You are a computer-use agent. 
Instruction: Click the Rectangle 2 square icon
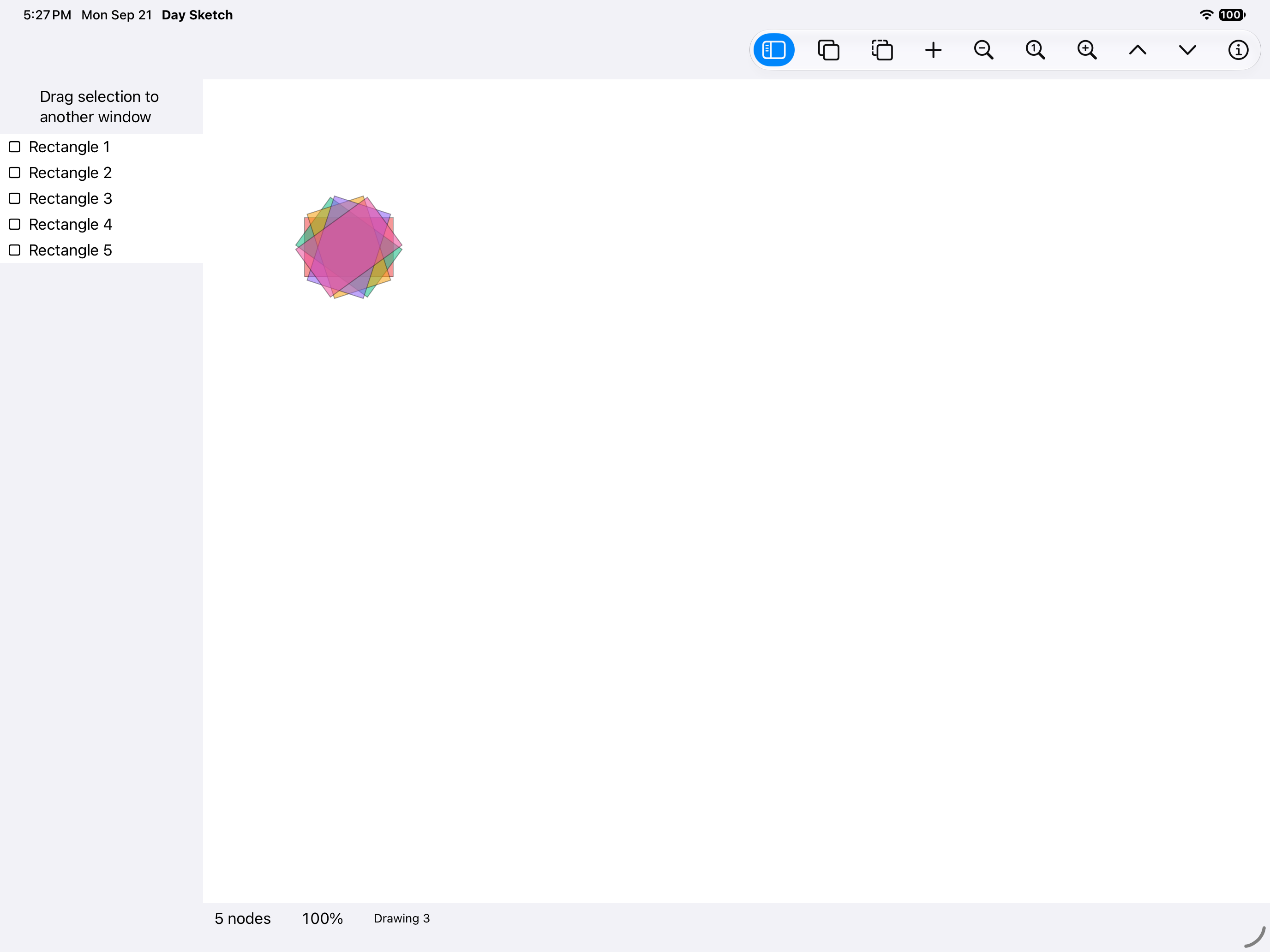point(15,173)
